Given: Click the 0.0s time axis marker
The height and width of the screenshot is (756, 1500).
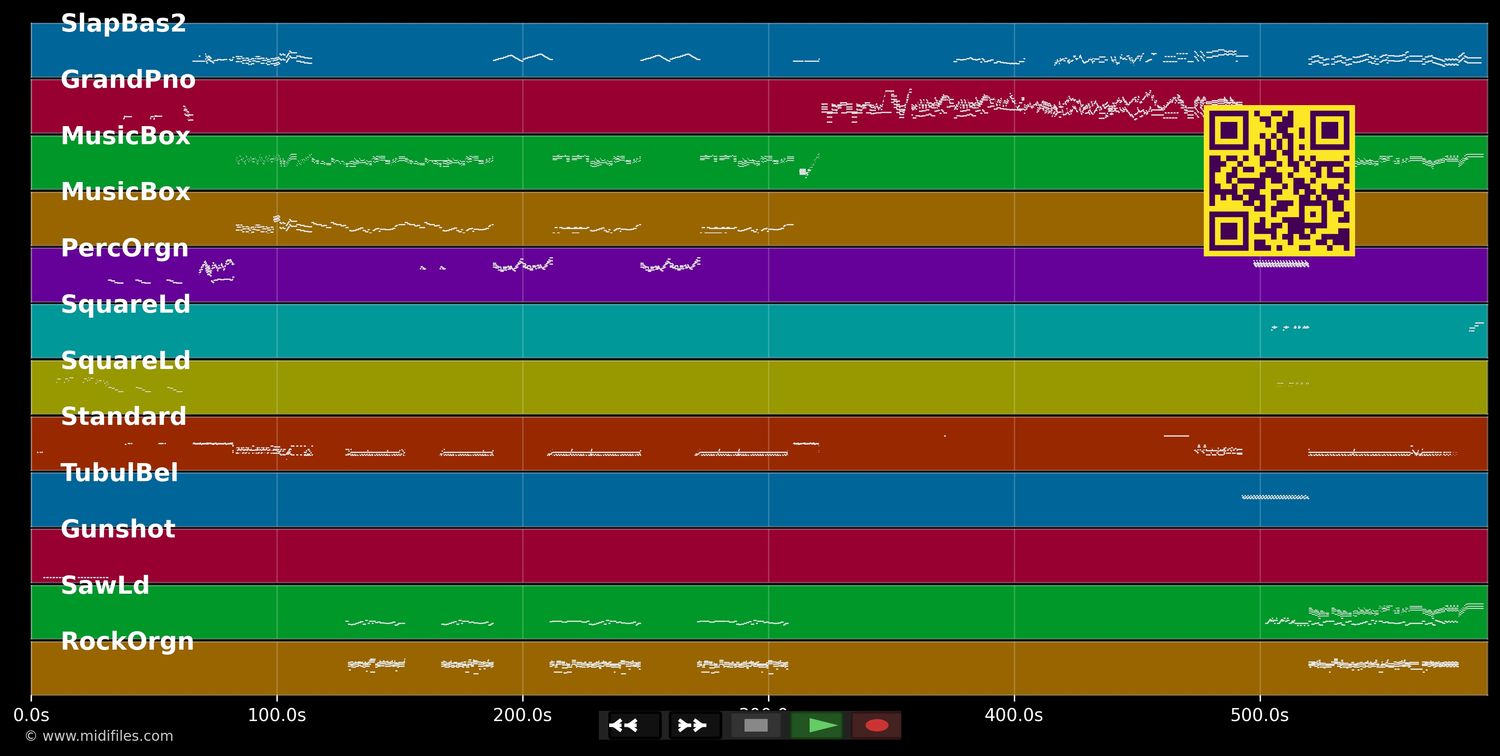Looking at the screenshot, I should click(x=31, y=715).
